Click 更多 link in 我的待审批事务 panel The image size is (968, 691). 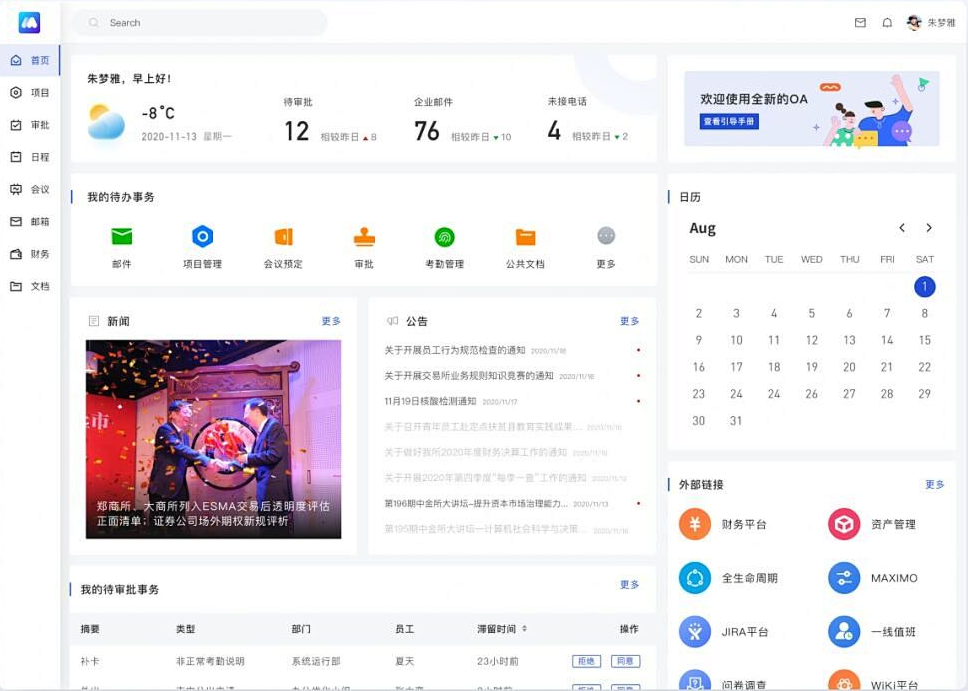tap(629, 584)
